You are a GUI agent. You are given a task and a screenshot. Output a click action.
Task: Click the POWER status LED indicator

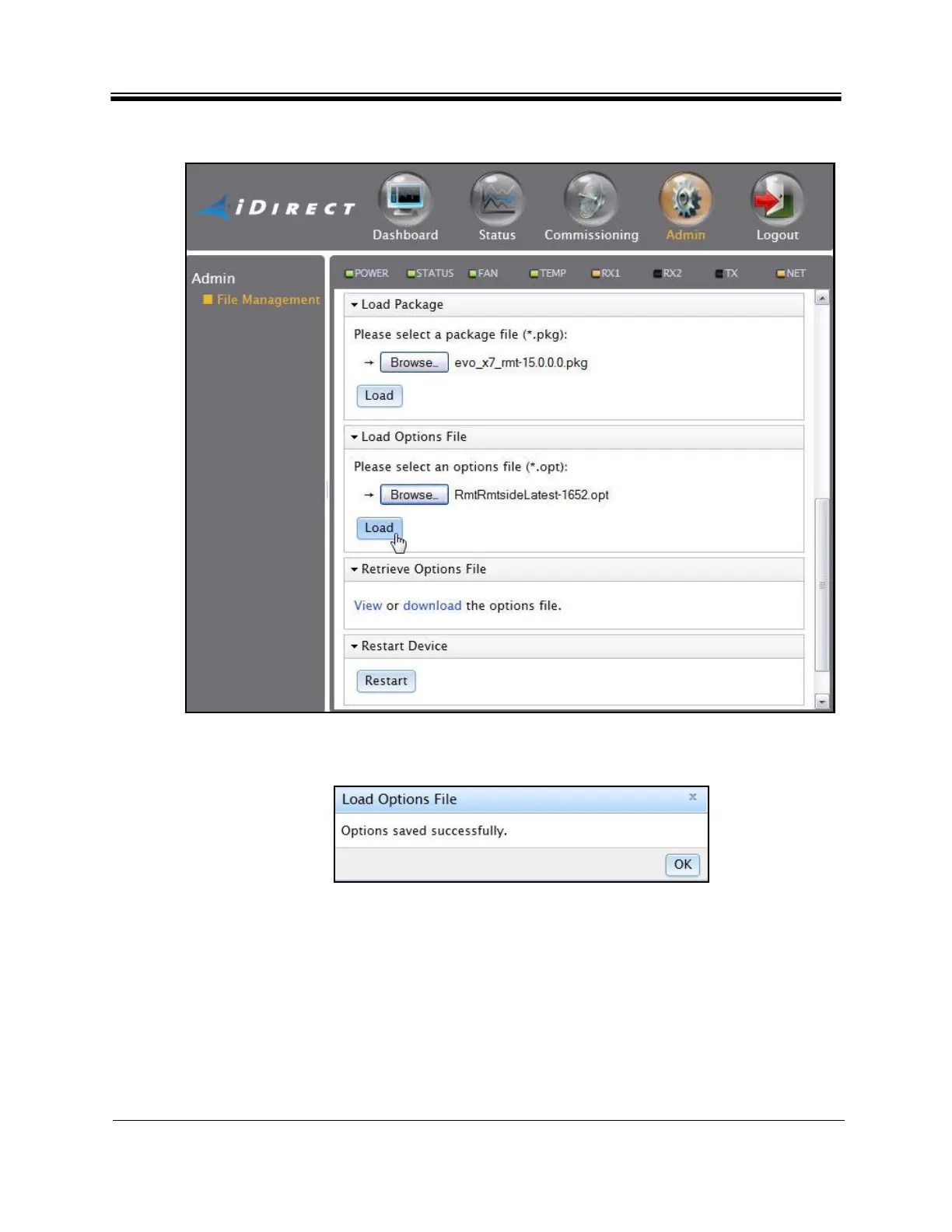click(x=349, y=274)
